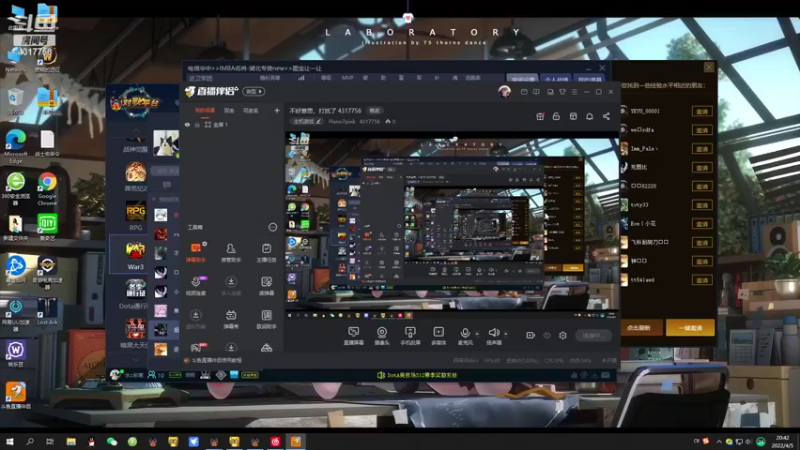Open the 房管助手 room manager tool

[231, 252]
